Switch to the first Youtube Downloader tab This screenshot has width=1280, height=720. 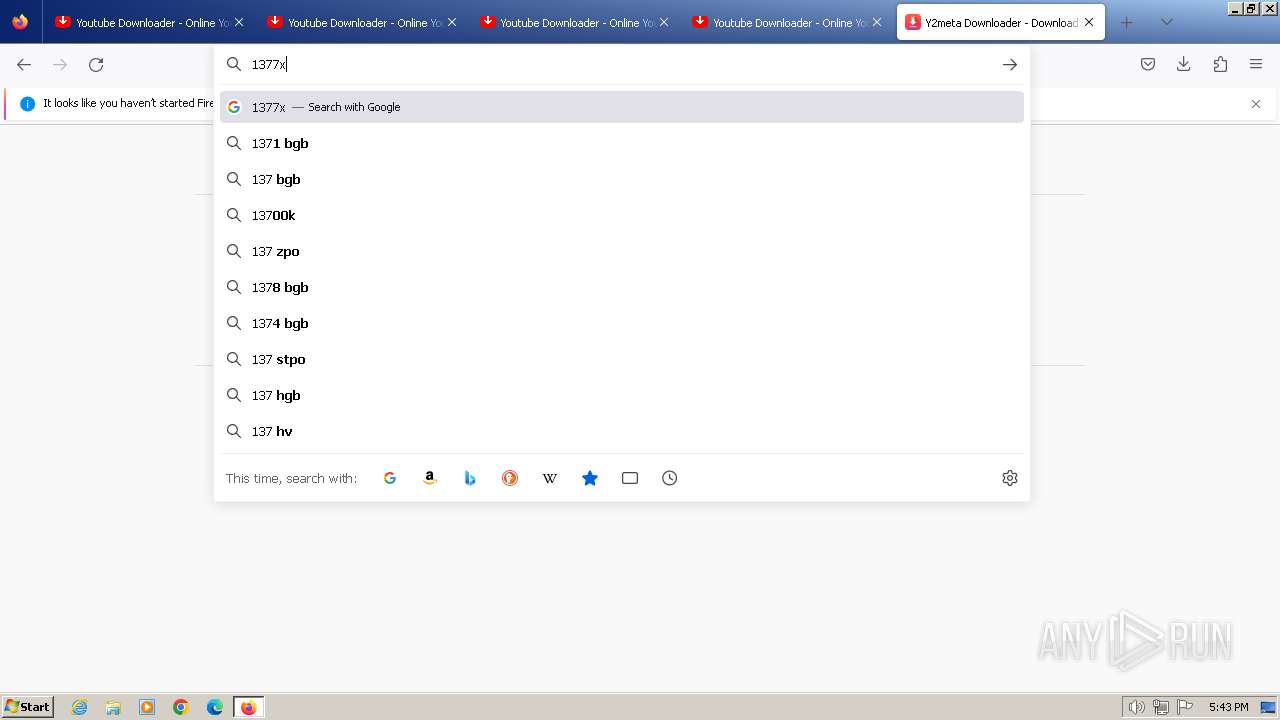pyautogui.click(x=150, y=22)
